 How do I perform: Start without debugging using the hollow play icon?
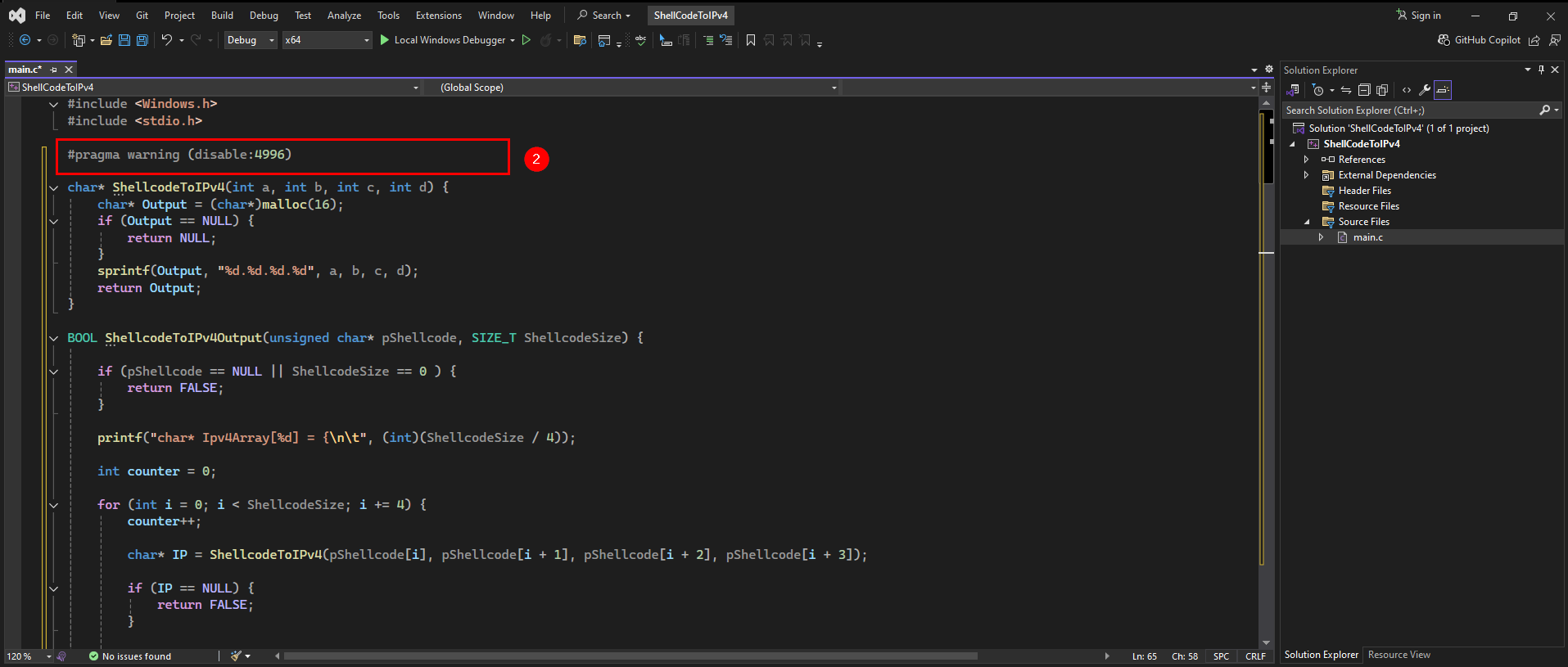(526, 40)
